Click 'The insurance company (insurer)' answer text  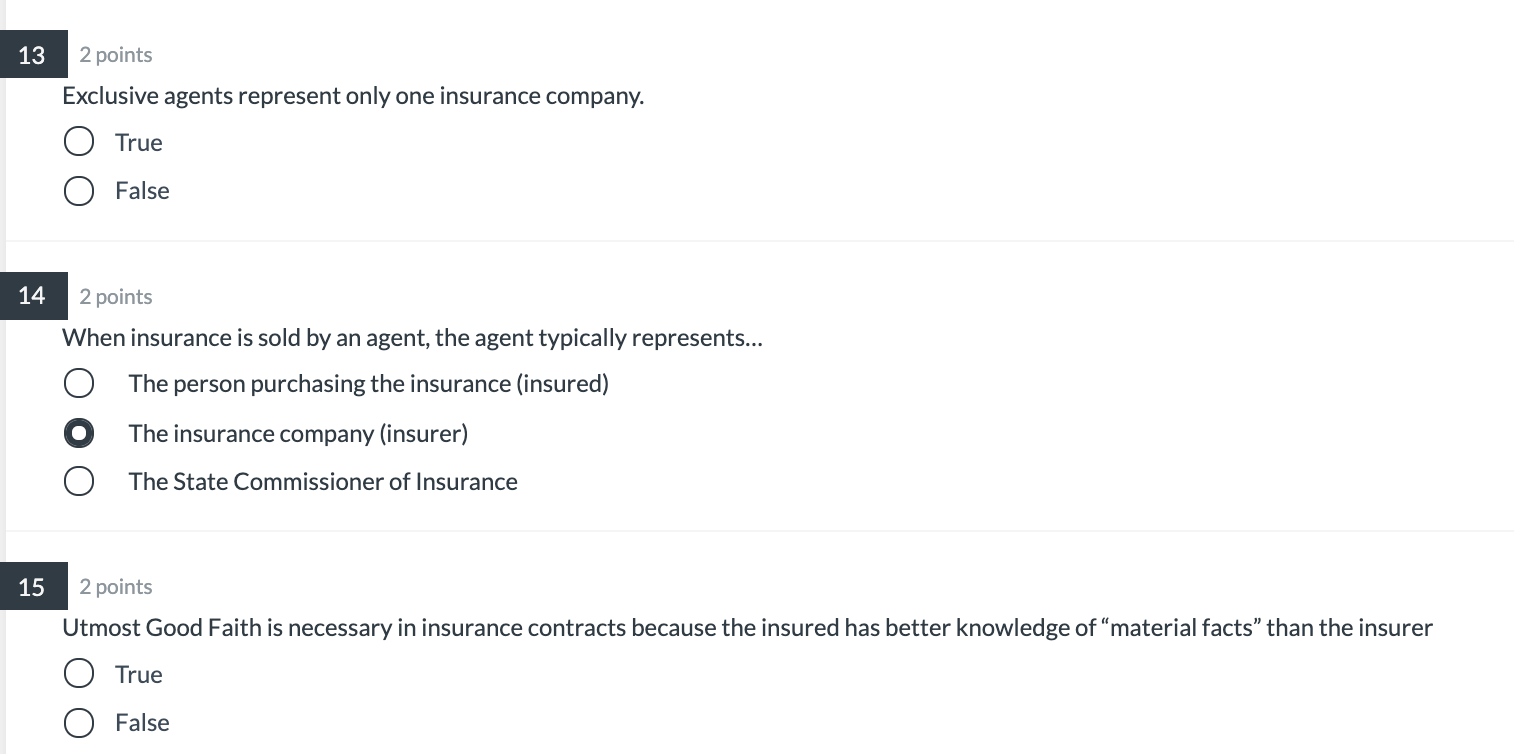(298, 433)
